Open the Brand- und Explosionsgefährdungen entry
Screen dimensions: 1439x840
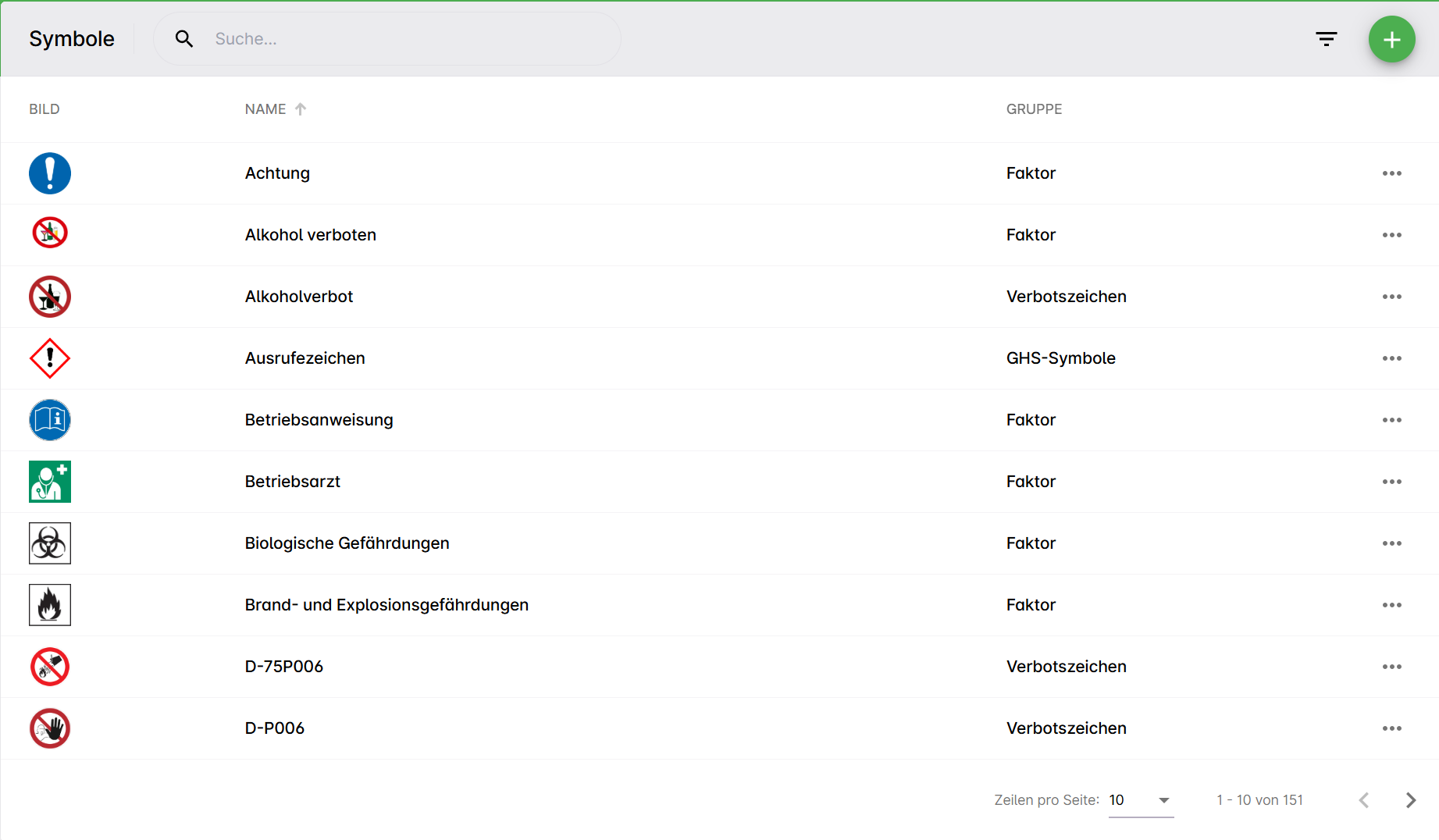[386, 605]
